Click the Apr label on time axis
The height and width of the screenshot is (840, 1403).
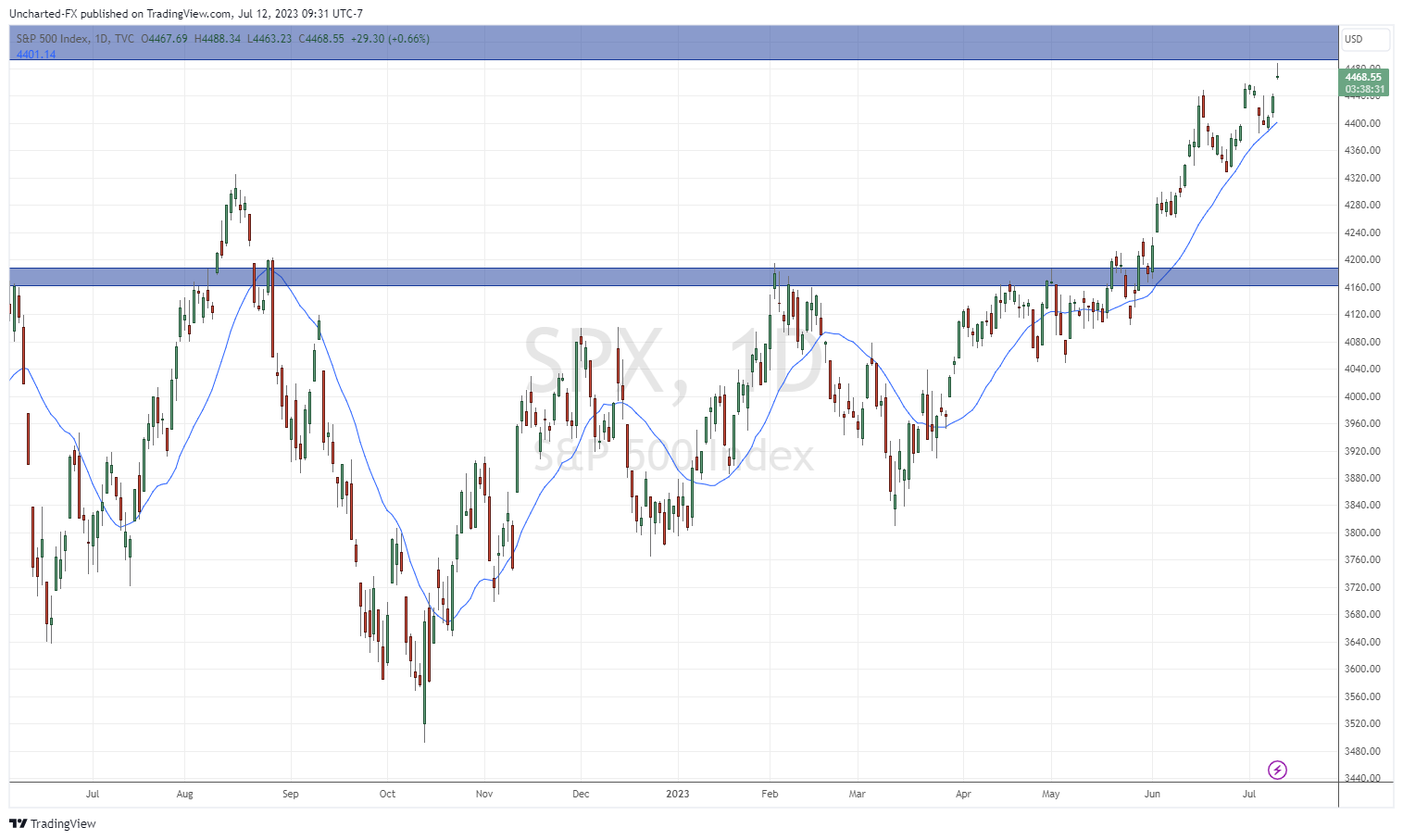click(x=963, y=794)
